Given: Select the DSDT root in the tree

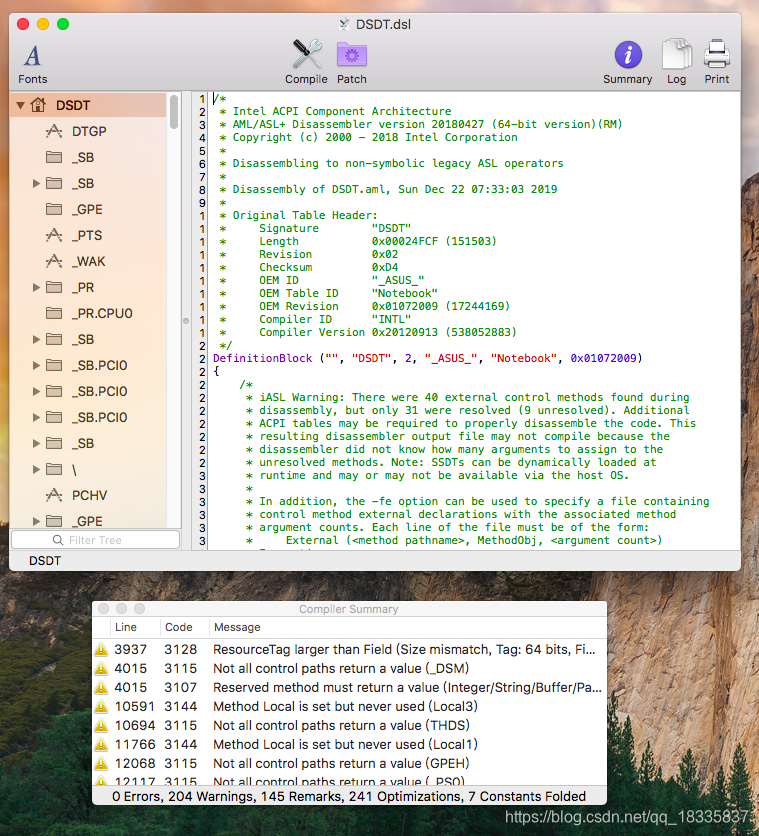Looking at the screenshot, I should pyautogui.click(x=88, y=105).
